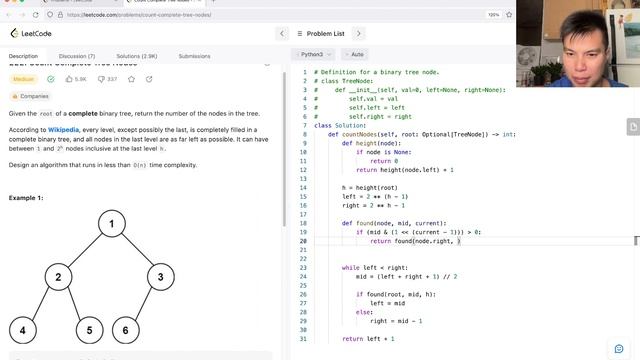Image resolution: width=640 pixels, height=360 pixels.
Task: Click 'return left + 1' on line 31
Action: point(368,339)
